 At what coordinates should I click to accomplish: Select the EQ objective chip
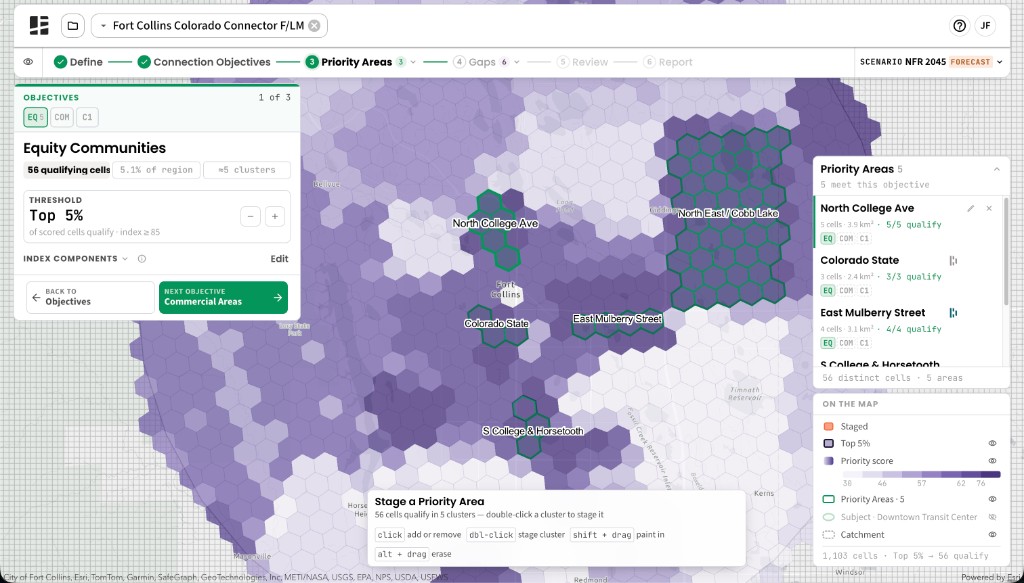[35, 118]
